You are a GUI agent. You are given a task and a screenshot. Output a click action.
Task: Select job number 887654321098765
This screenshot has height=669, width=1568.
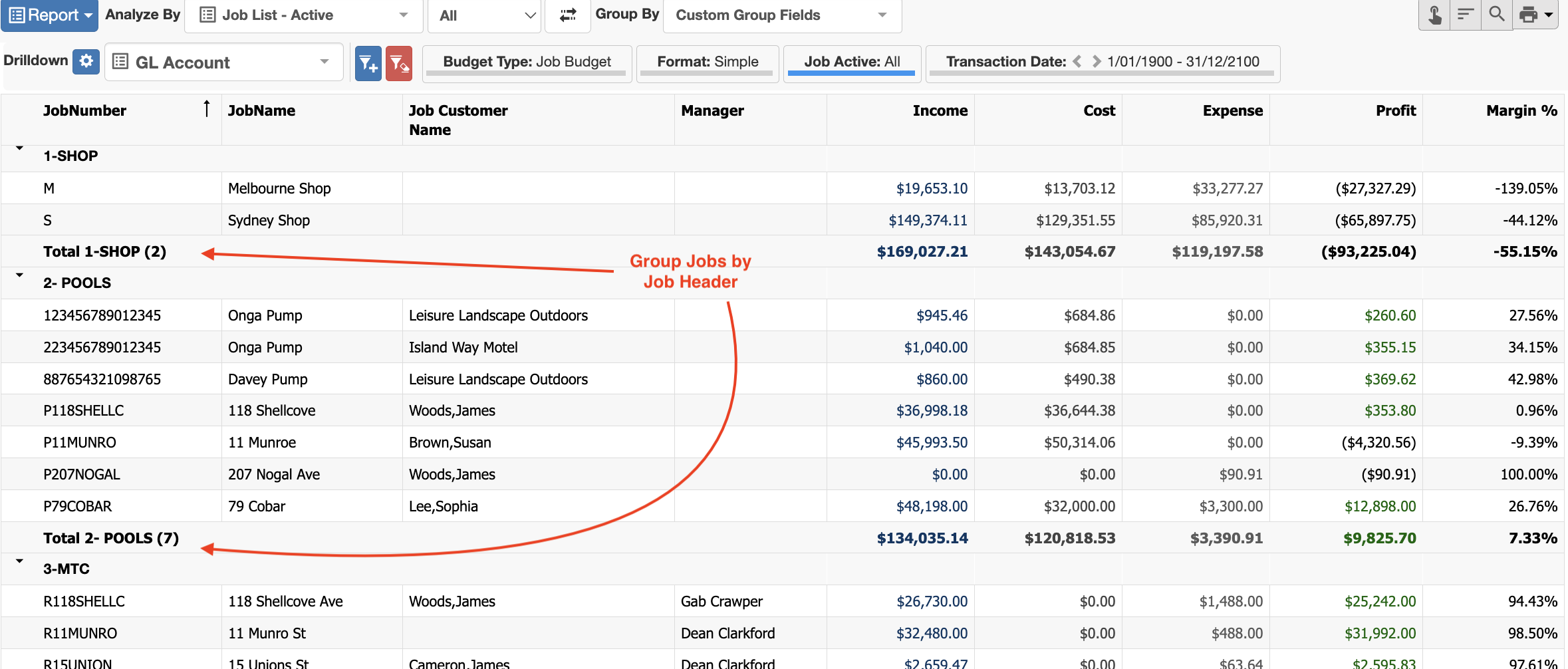tap(102, 379)
